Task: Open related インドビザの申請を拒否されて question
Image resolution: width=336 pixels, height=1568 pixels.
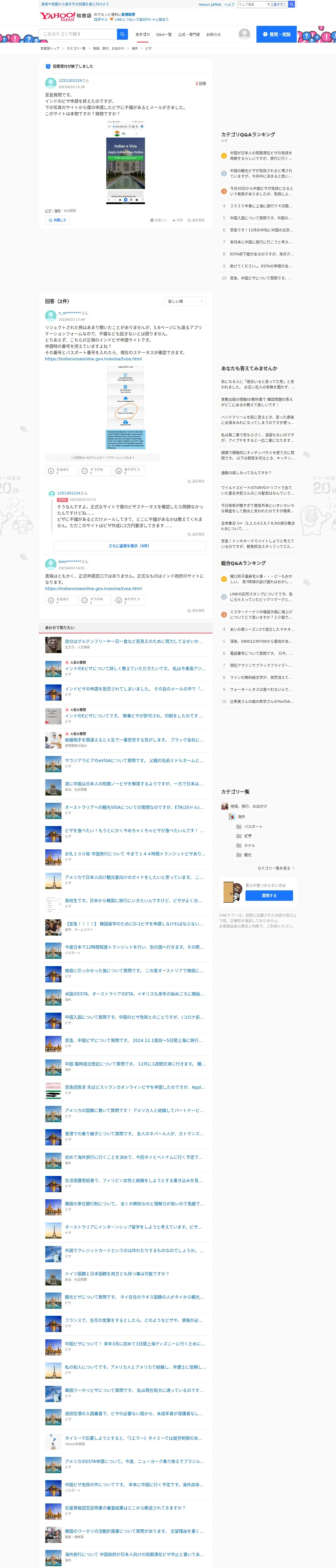Action: [x=135, y=689]
